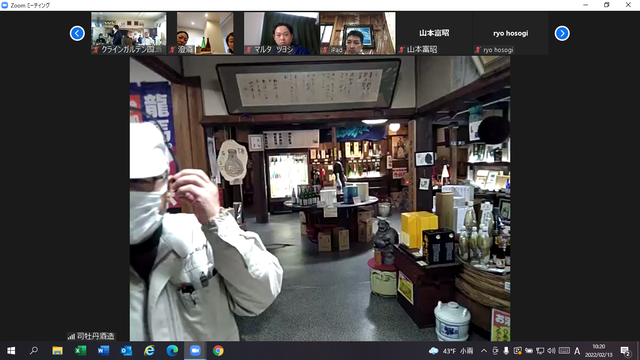Open Word from the taskbar
This screenshot has height=360, width=640.
tap(103, 351)
